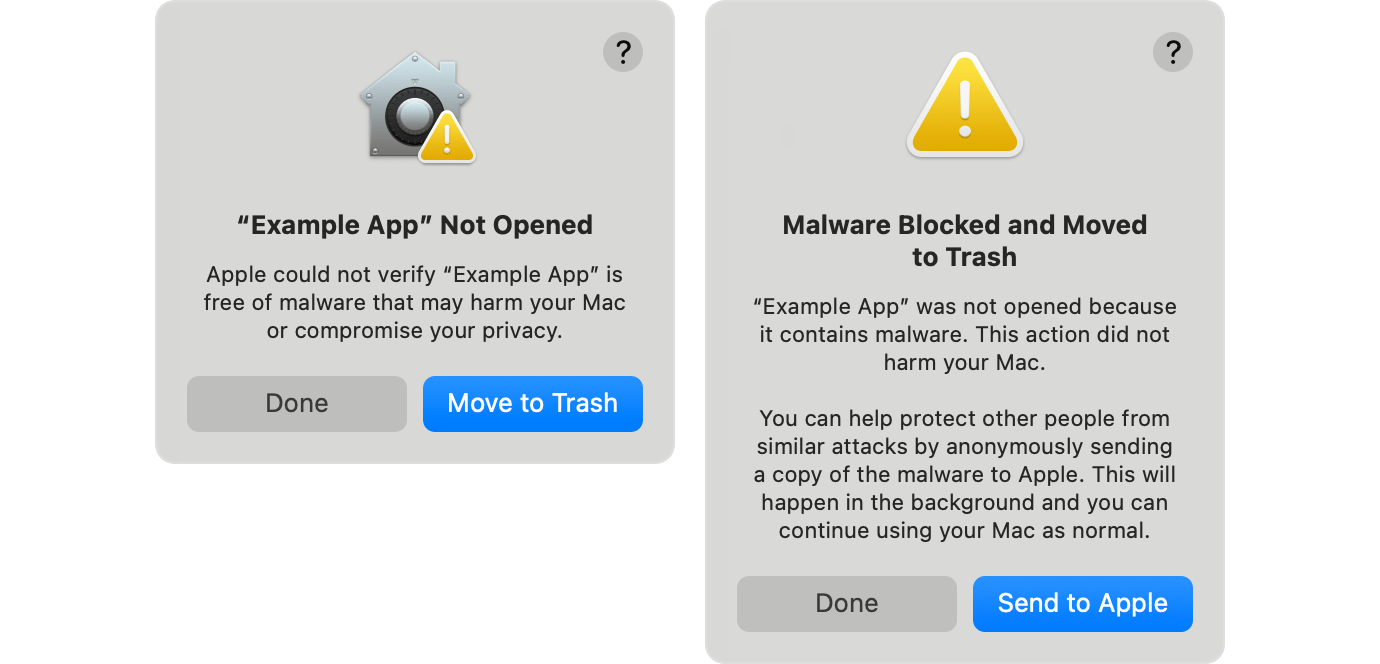Move Example App to Trash
Viewport: 1380px width, 664px height.
pos(533,403)
